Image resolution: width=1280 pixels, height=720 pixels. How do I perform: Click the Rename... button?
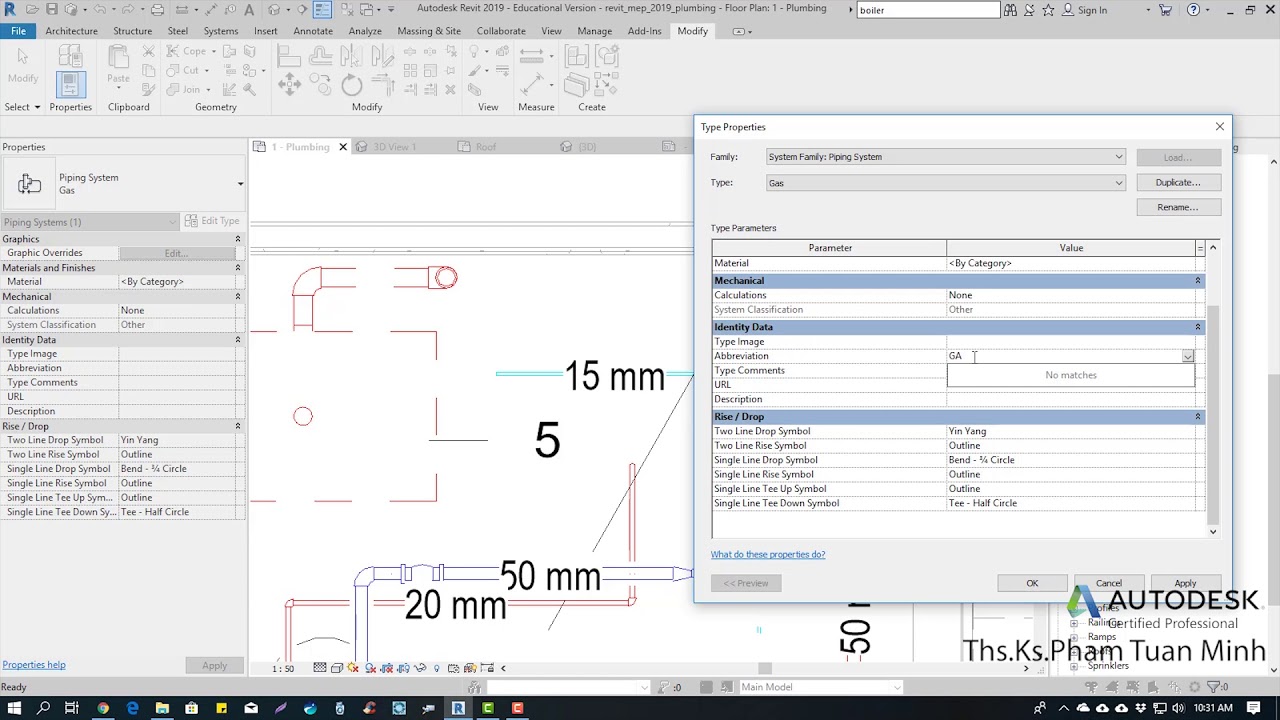[1178, 208]
